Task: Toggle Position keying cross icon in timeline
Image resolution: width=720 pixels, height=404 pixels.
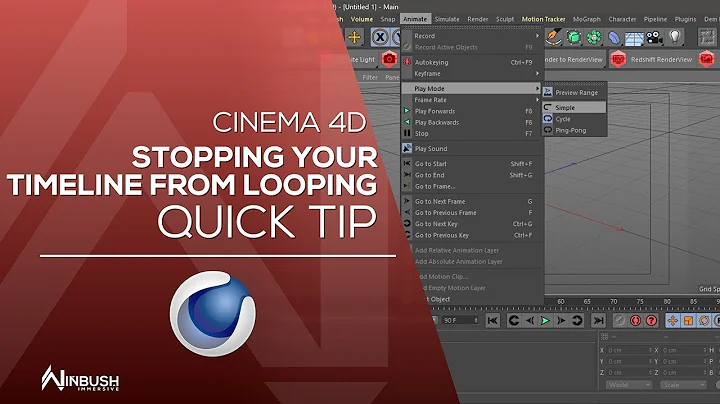Action: 673,320
